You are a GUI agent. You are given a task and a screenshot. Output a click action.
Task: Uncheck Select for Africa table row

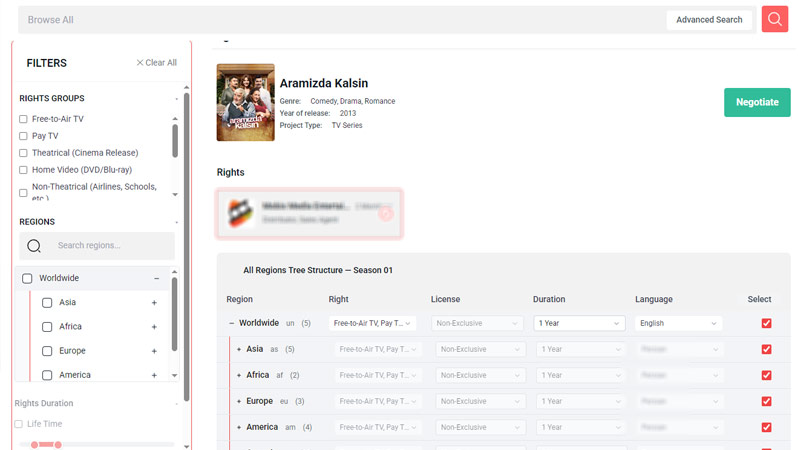tap(766, 375)
